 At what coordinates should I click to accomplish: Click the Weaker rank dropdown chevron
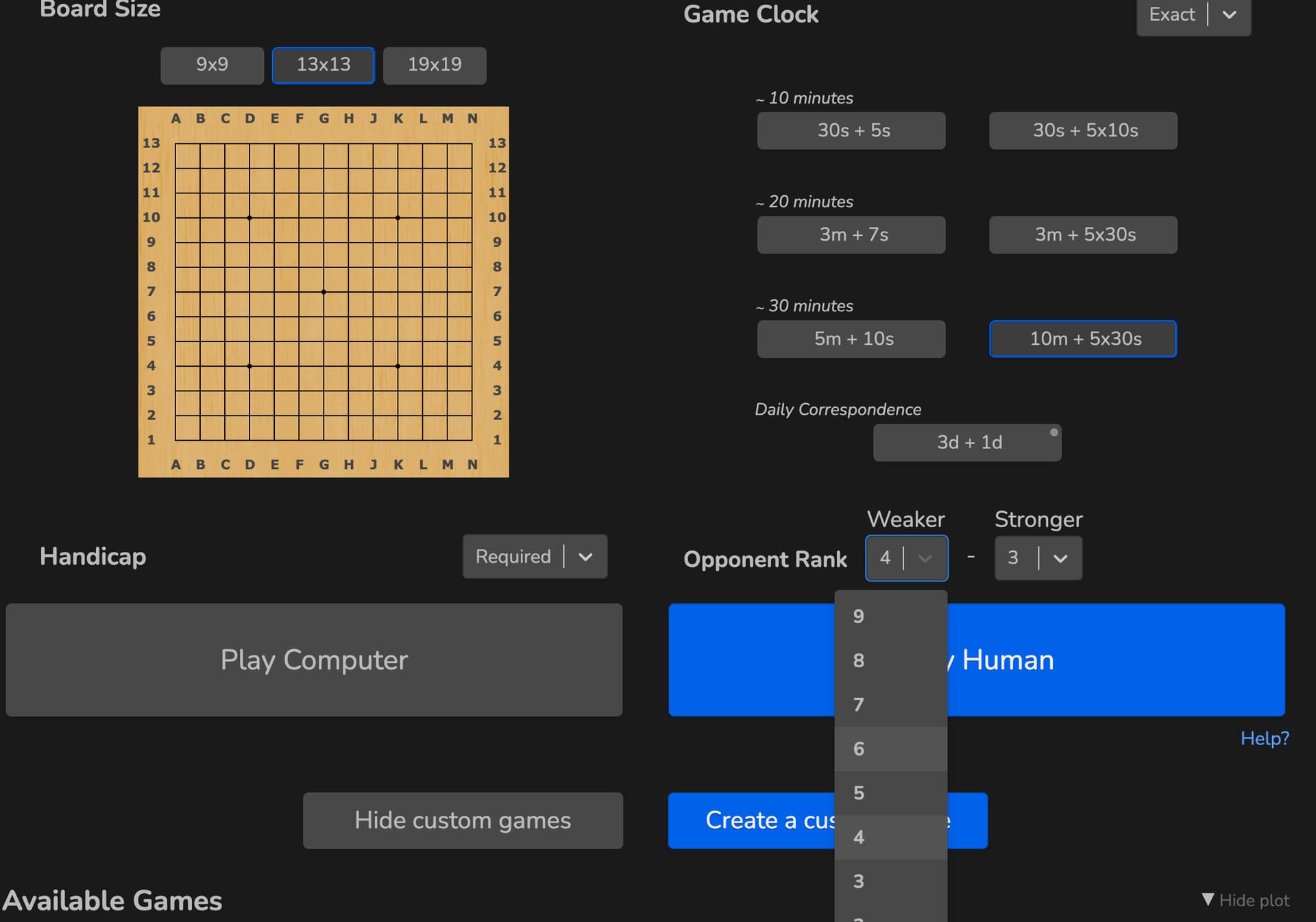(925, 558)
